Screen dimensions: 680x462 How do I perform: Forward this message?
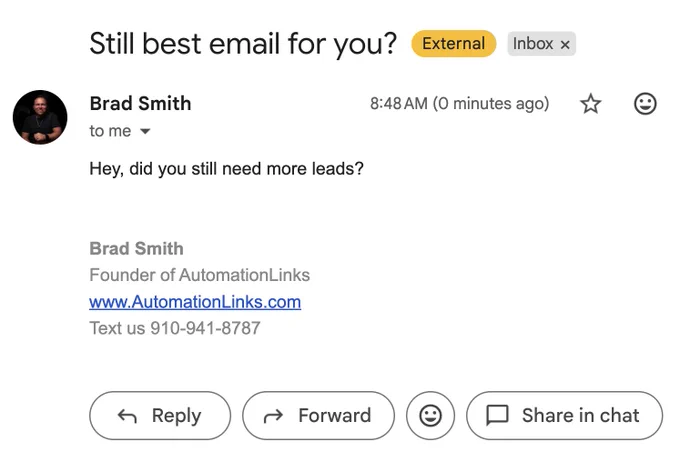click(x=318, y=416)
